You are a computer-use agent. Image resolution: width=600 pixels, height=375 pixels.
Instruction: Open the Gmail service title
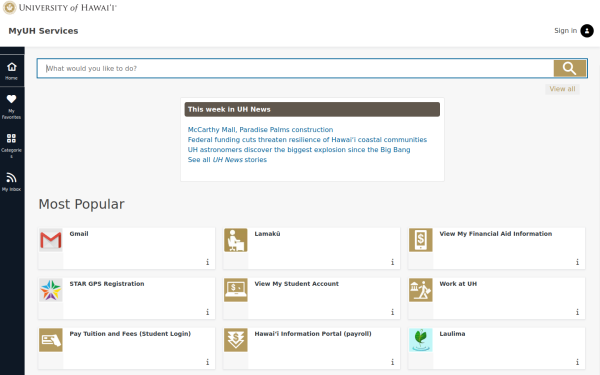click(79, 234)
